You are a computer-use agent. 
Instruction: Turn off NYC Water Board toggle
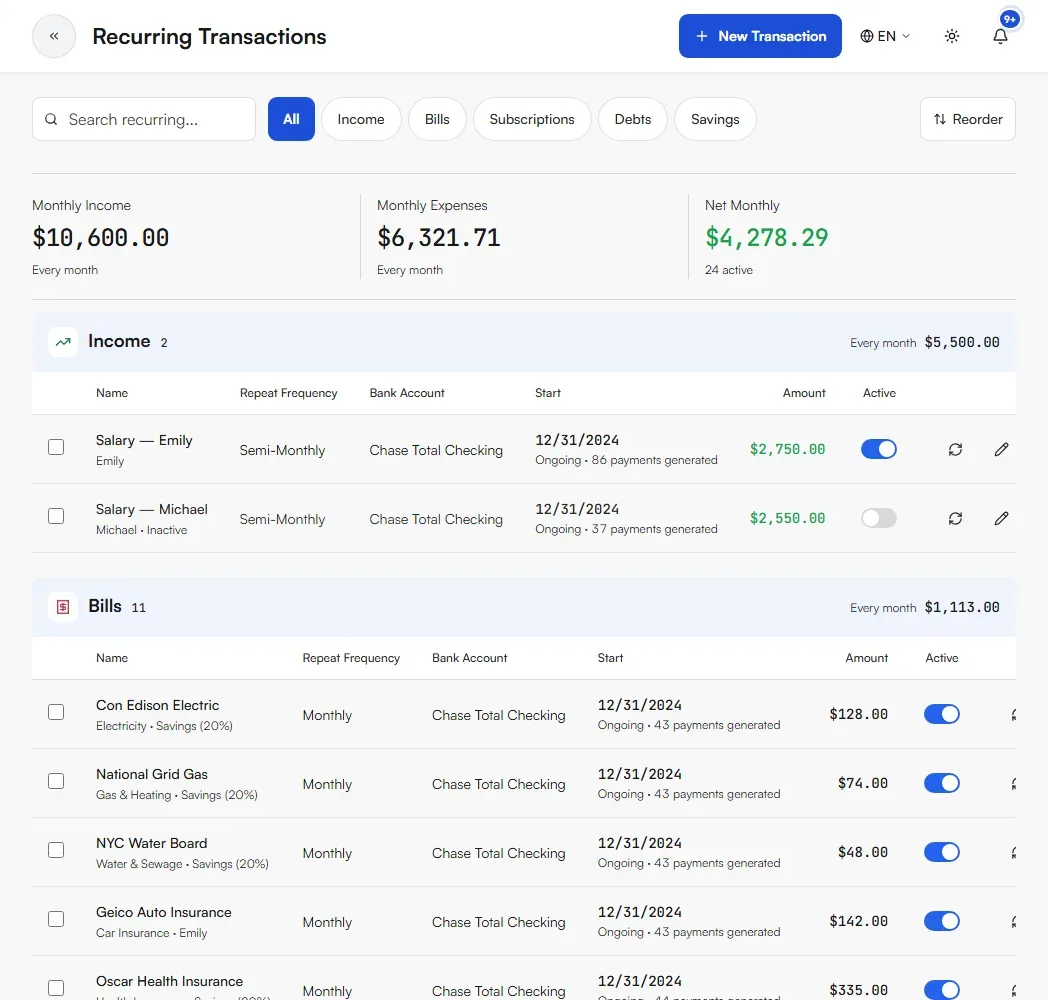[941, 852]
